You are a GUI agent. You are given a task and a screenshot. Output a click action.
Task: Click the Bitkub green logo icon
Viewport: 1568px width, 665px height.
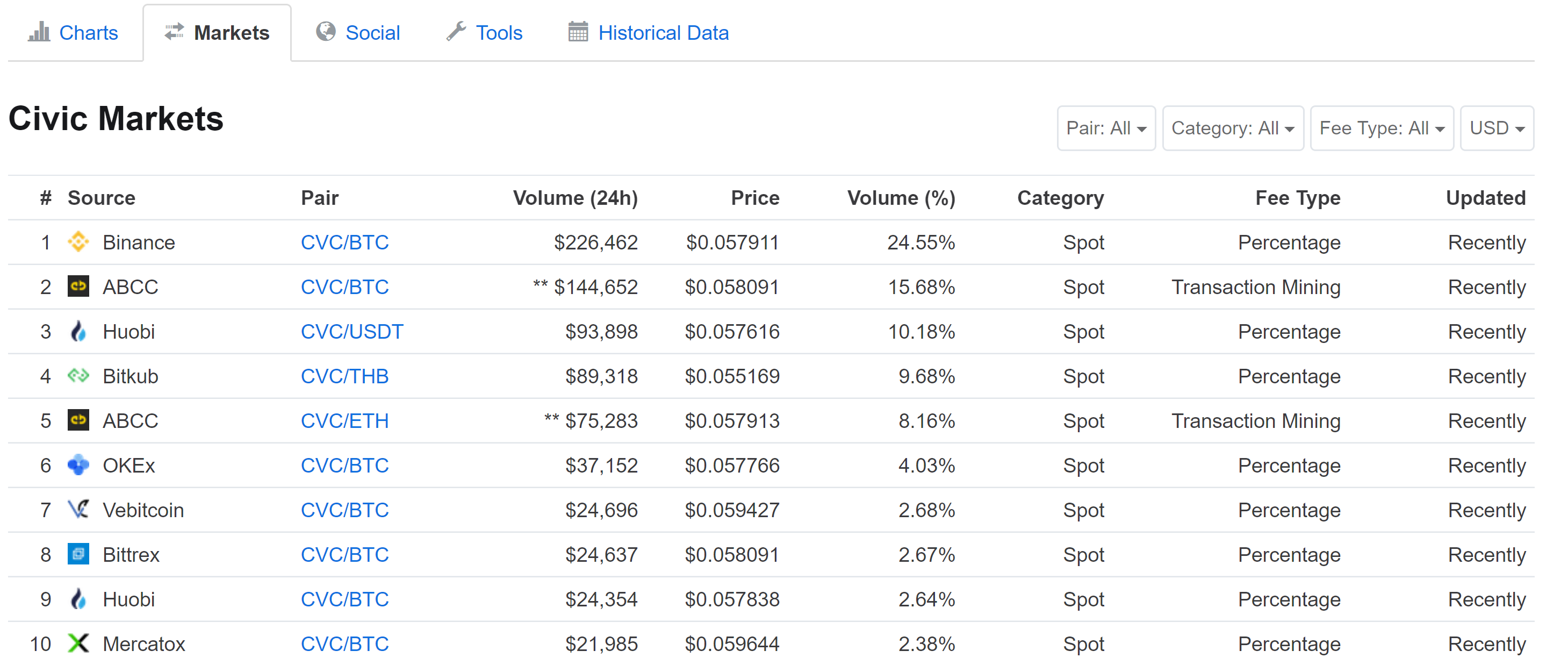pos(78,376)
